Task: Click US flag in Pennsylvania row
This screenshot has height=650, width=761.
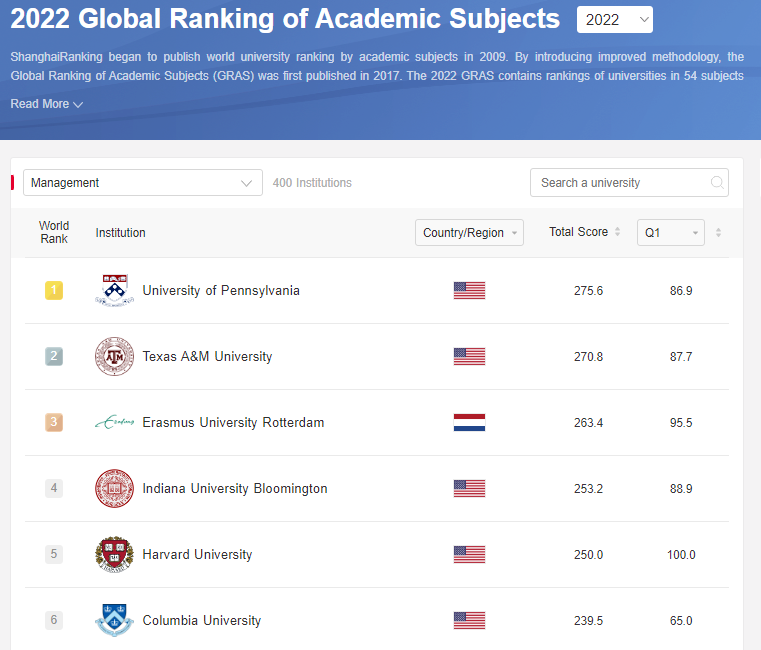Action: coord(469,290)
